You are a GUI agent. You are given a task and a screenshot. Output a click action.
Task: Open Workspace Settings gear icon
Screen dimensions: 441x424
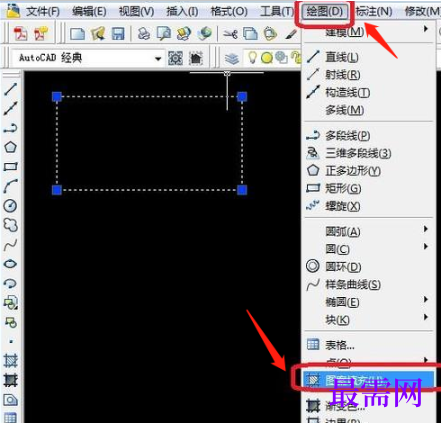pyautogui.click(x=175, y=59)
